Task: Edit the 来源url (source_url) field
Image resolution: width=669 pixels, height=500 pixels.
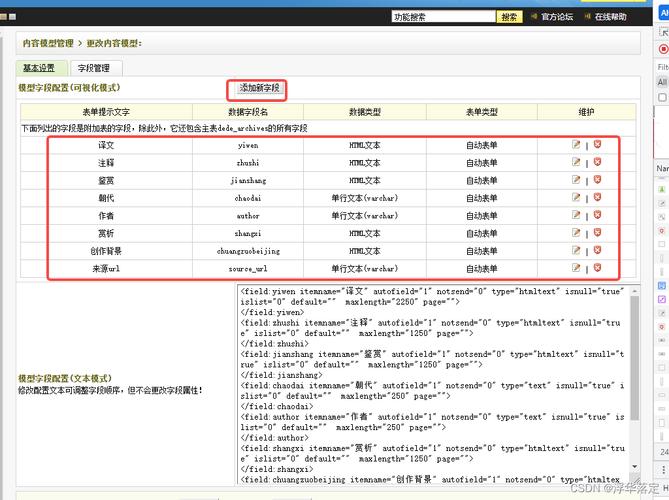Action: [576, 267]
